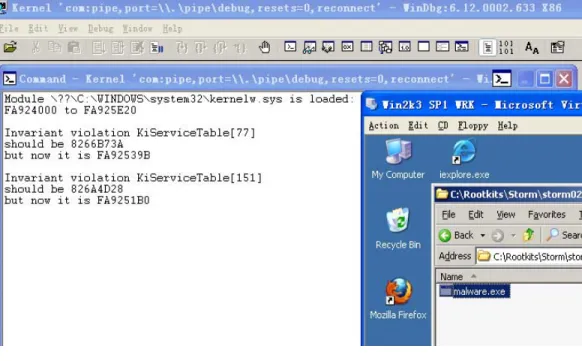Open the Command window from toolbar icon
The width and height of the screenshot is (582, 361).
tap(290, 47)
